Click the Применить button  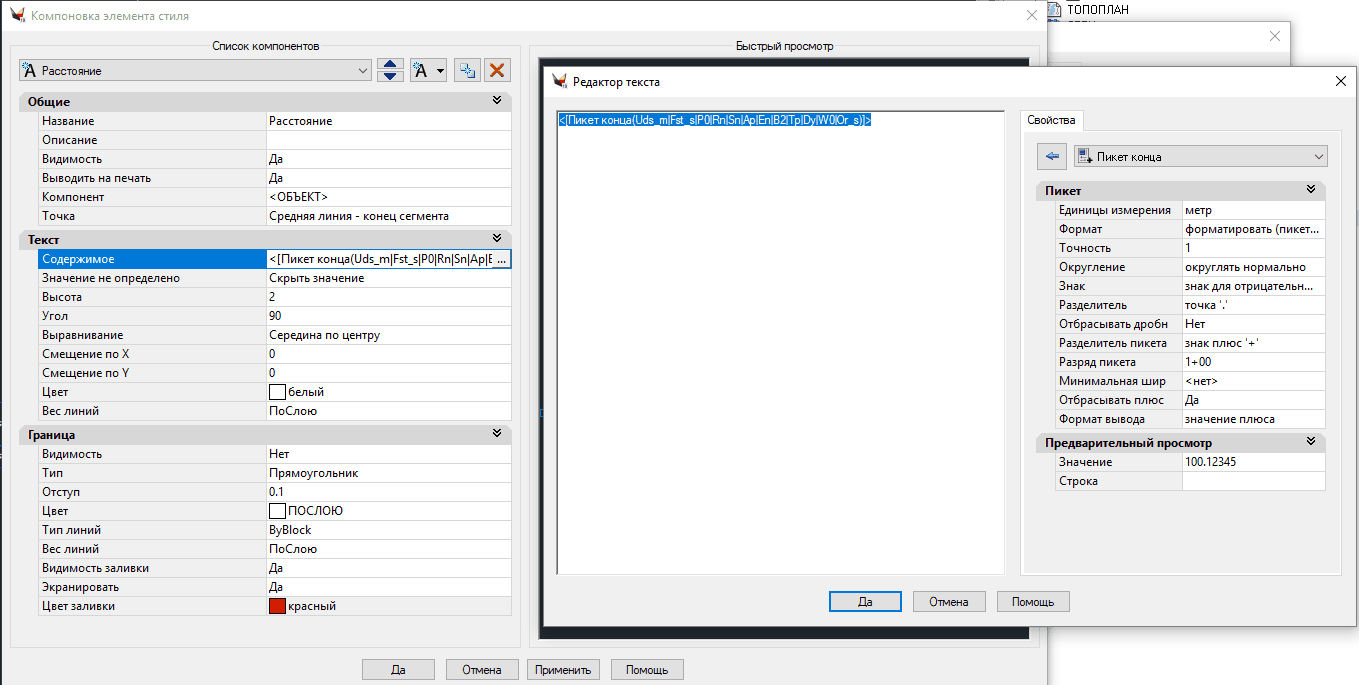pyautogui.click(x=564, y=670)
